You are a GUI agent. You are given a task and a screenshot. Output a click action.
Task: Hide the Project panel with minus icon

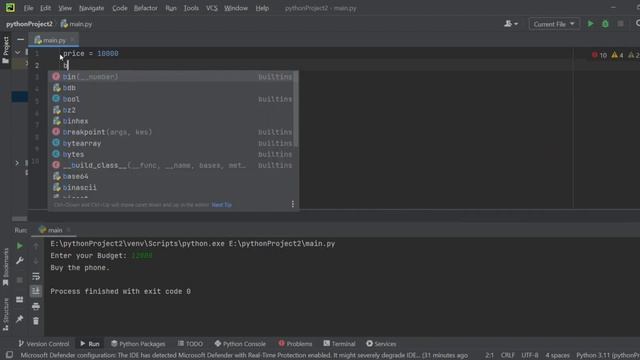[x=20, y=40]
